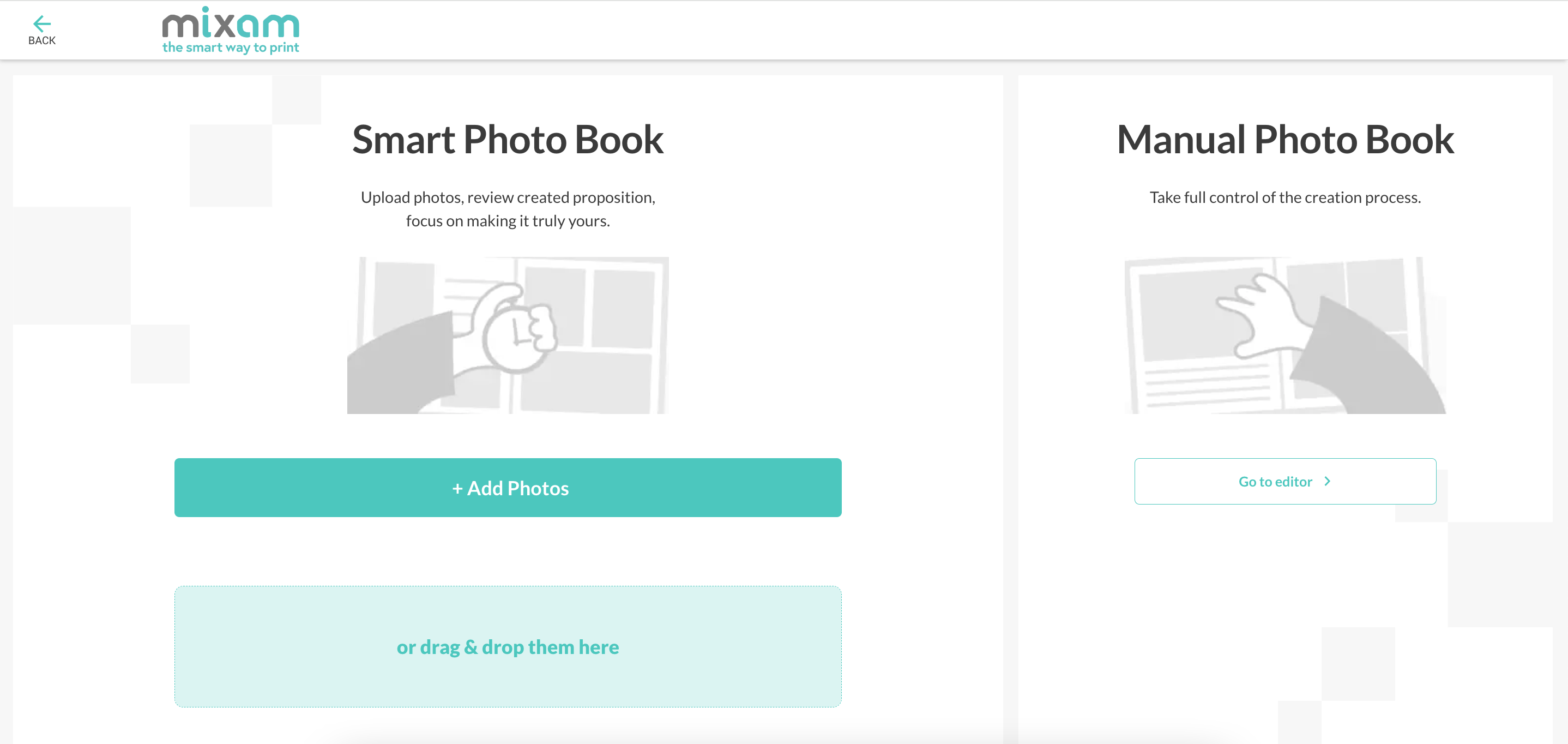Click the teal Add Photos color bar

508,488
